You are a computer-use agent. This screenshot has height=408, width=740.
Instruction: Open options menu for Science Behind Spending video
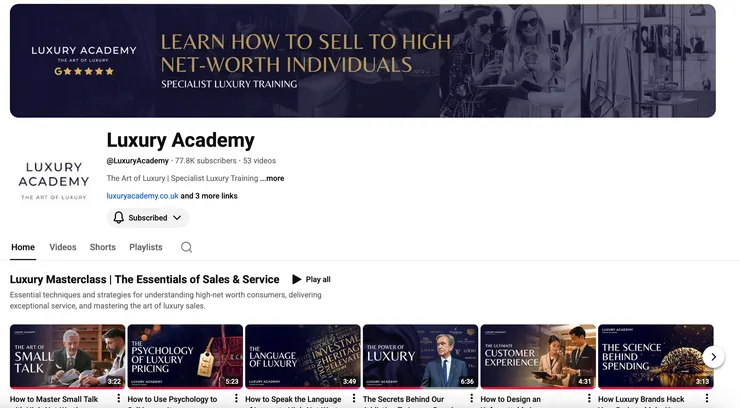coord(706,399)
